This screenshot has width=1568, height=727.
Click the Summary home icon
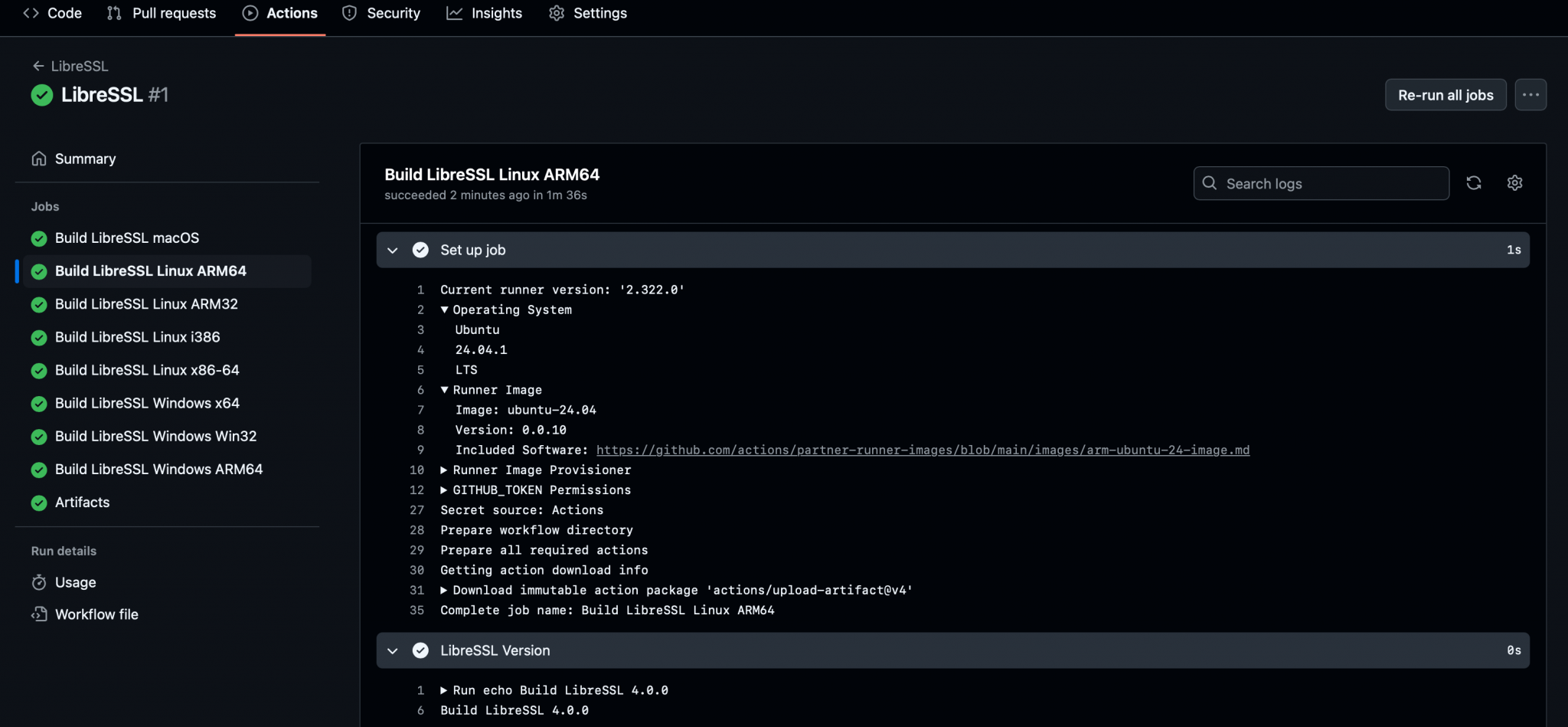39,159
